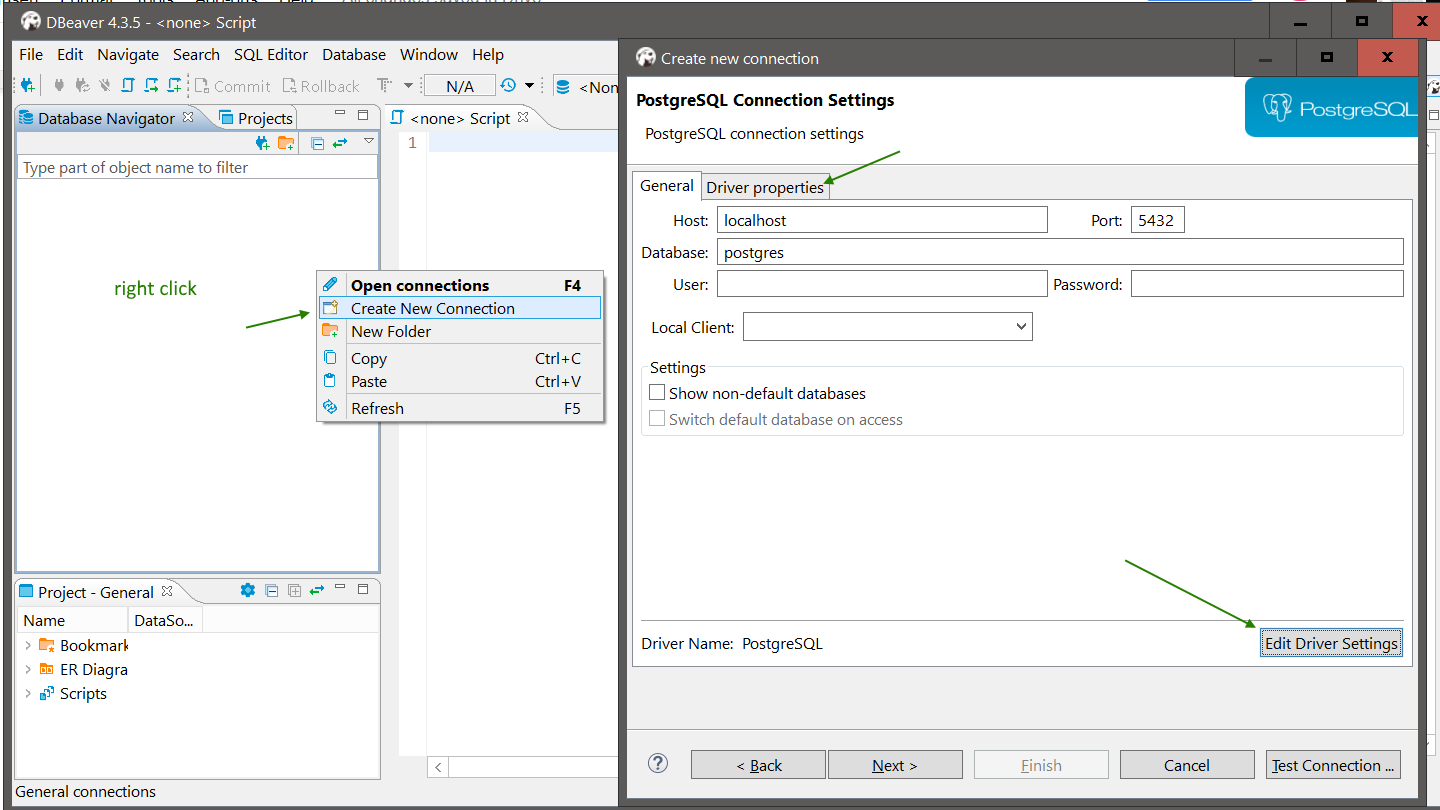Open SQL Editor icon in main toolbar

click(127, 86)
